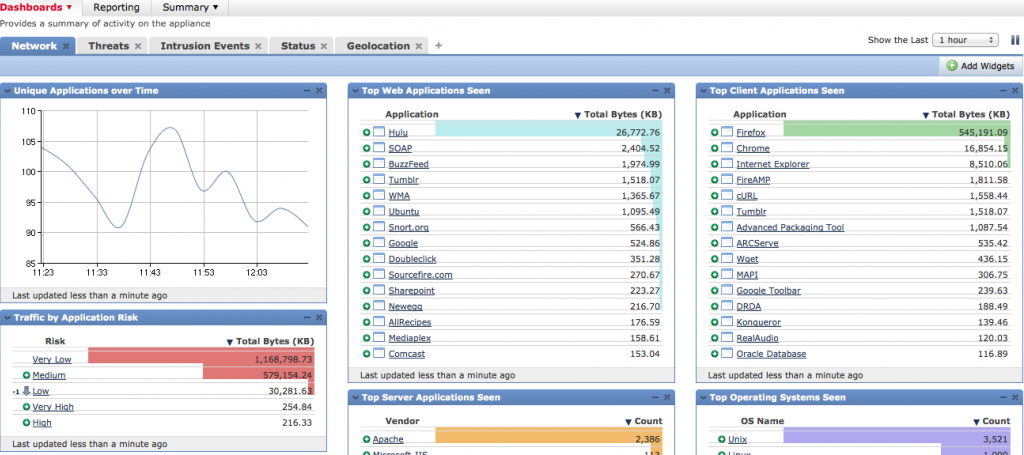Minimize the Top Web Applications Seen widget
The height and width of the screenshot is (455, 1024).
[x=655, y=90]
